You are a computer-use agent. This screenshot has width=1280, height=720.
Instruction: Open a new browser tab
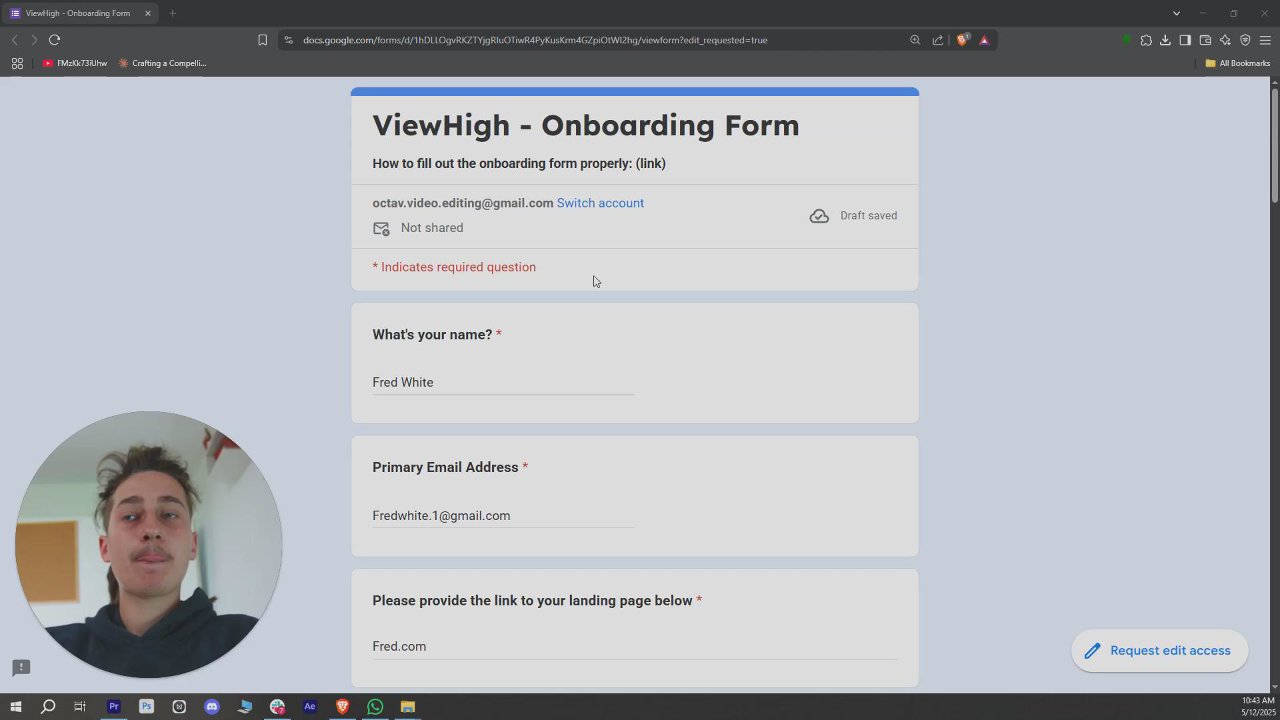click(172, 13)
